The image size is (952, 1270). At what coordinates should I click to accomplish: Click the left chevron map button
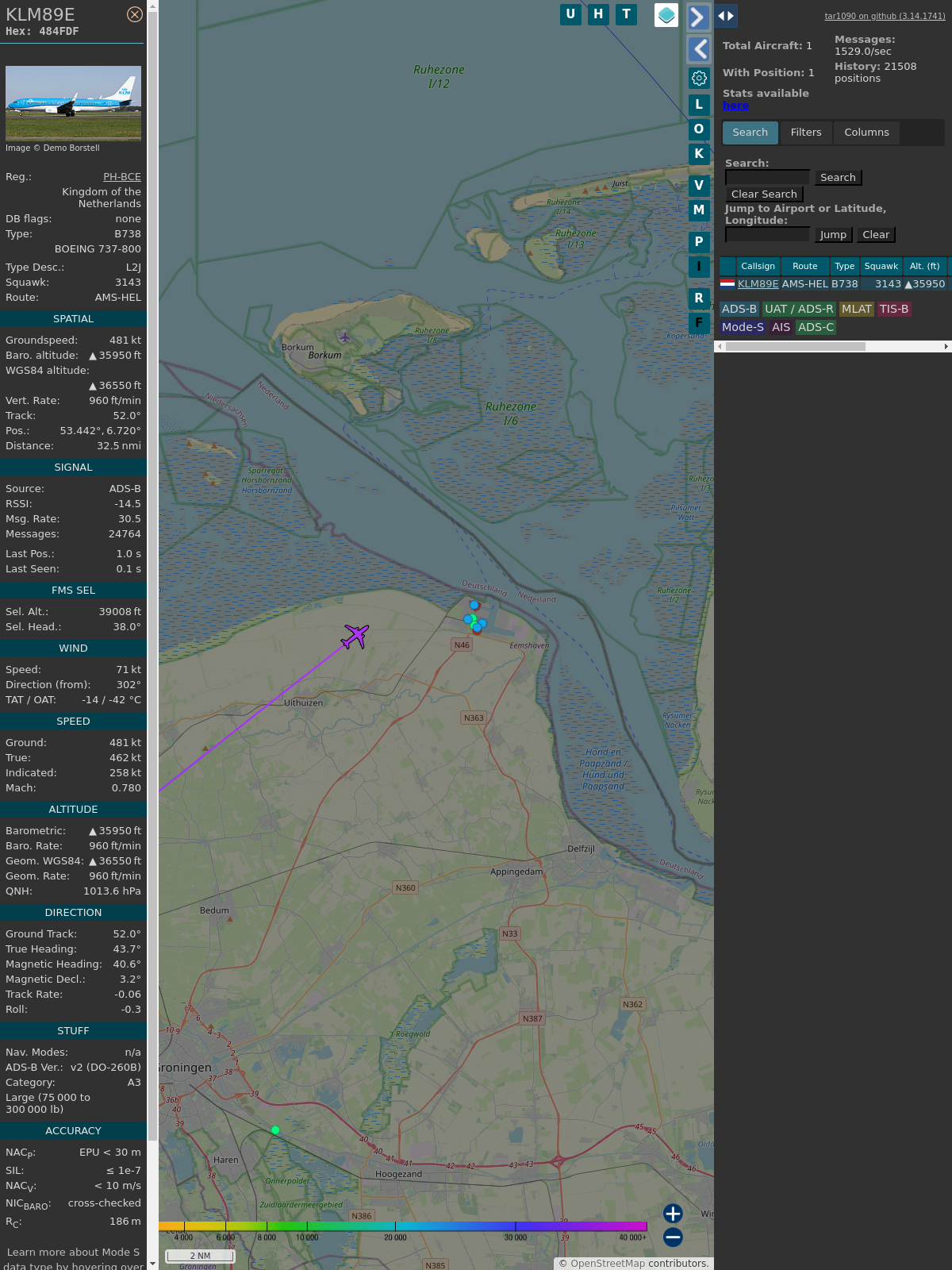[x=698, y=49]
